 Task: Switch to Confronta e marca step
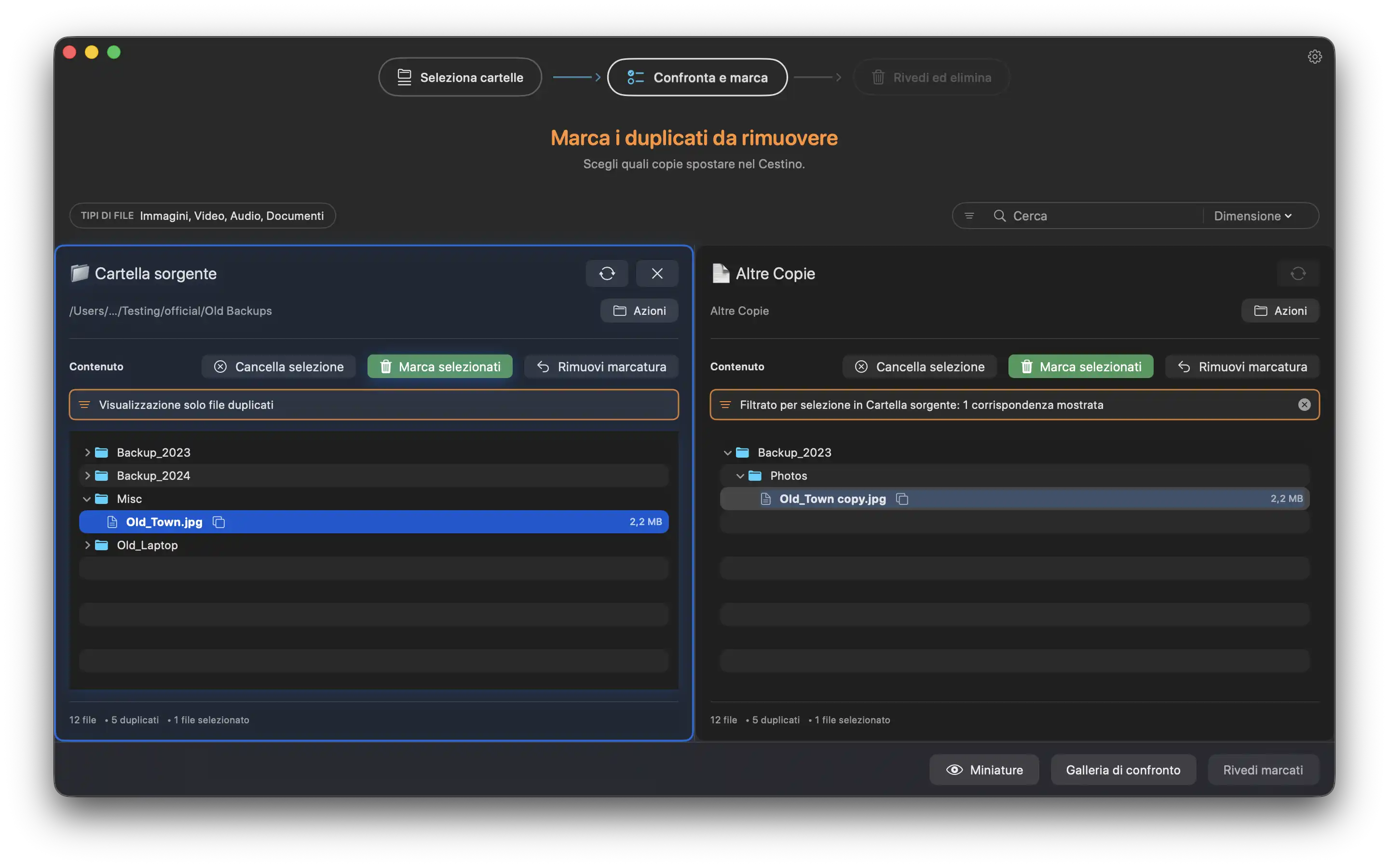[697, 78]
